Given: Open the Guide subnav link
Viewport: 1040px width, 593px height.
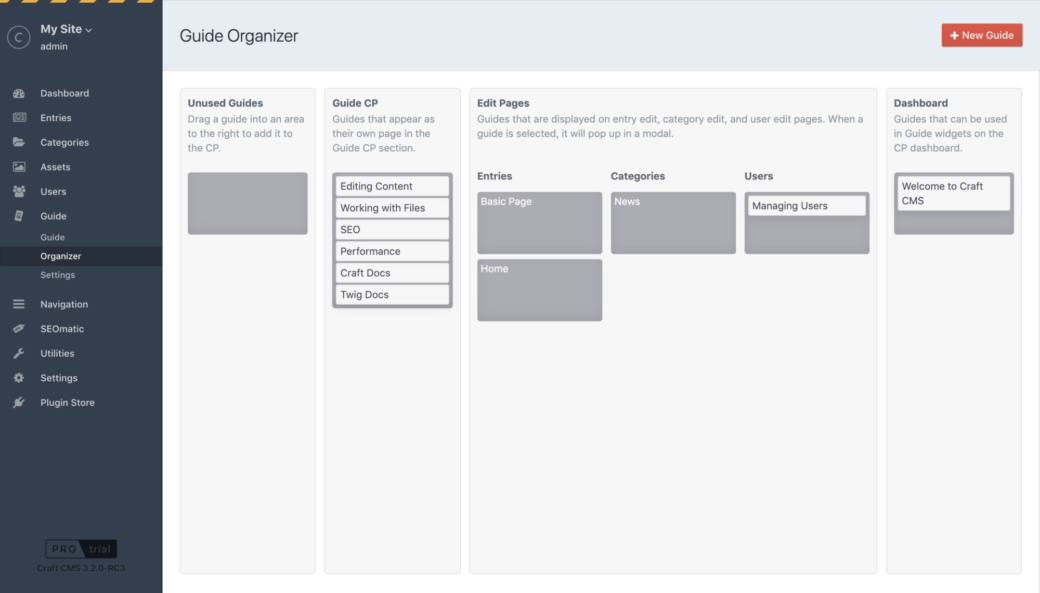Looking at the screenshot, I should point(52,237).
